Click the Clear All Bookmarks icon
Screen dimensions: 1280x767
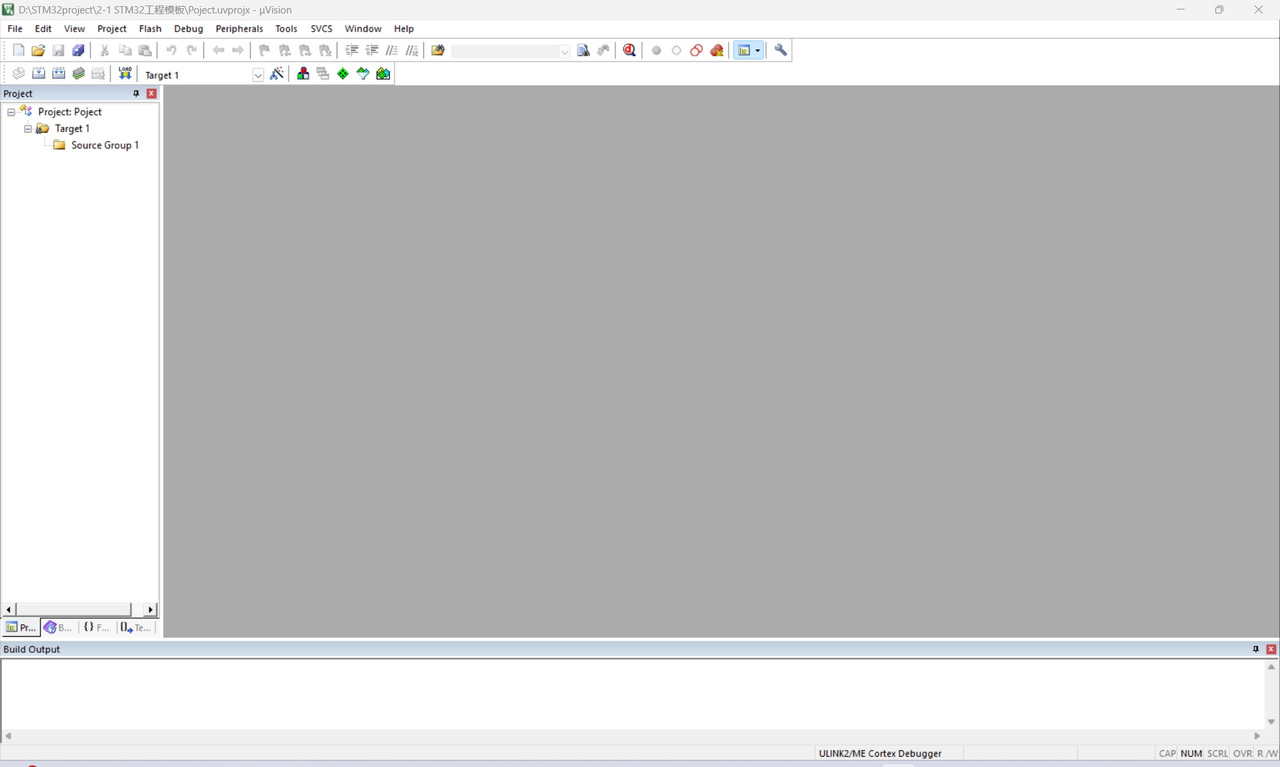pos(325,50)
